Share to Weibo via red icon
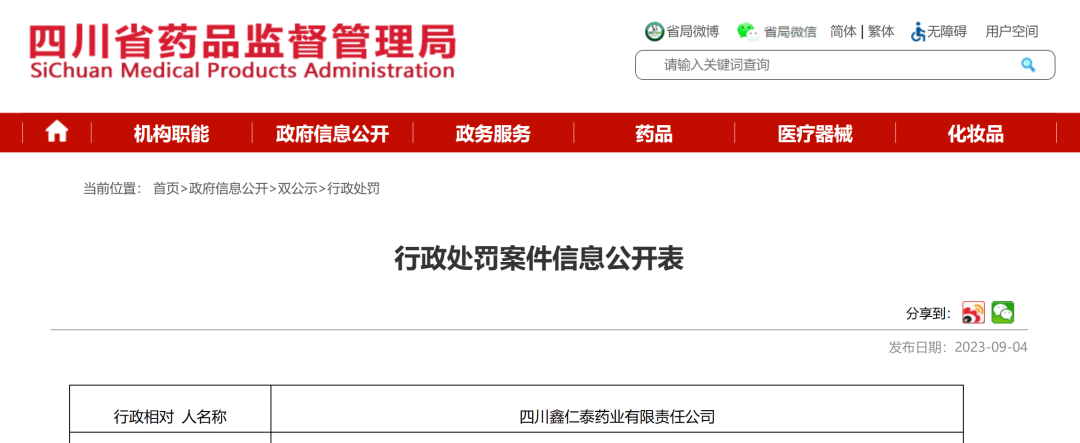This screenshot has height=443, width=1080. point(973,313)
